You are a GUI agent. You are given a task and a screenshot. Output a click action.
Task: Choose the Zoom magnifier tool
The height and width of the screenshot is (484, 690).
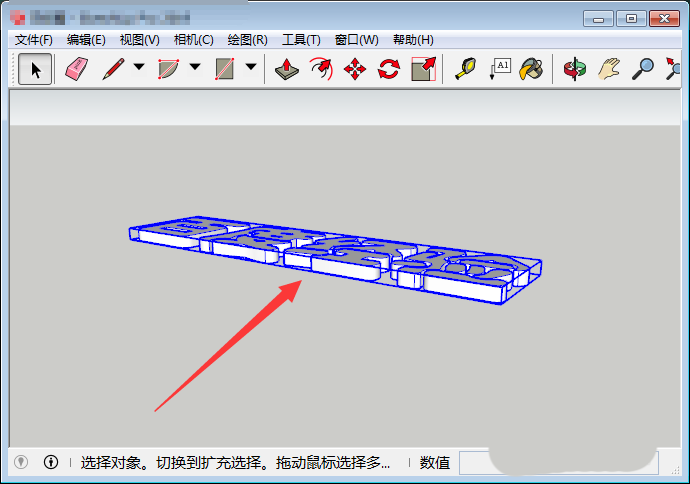coord(642,69)
